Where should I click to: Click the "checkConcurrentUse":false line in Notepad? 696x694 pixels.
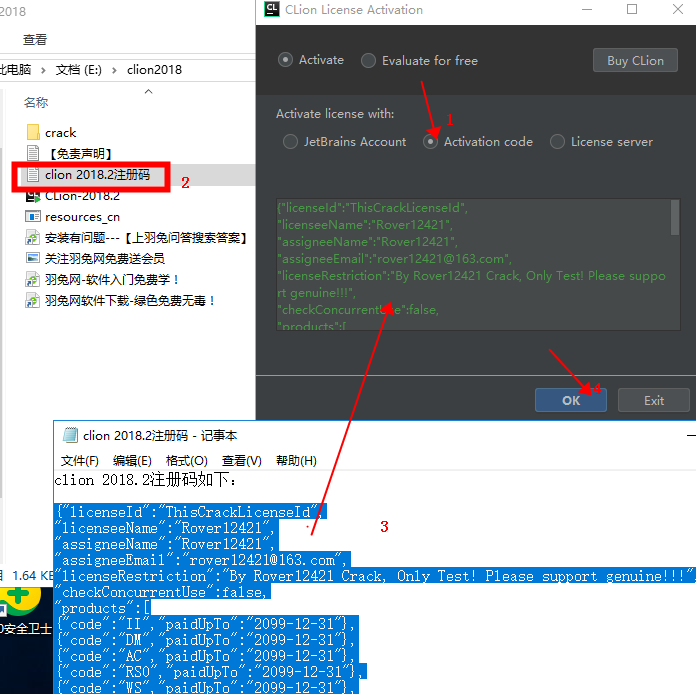(x=162, y=592)
